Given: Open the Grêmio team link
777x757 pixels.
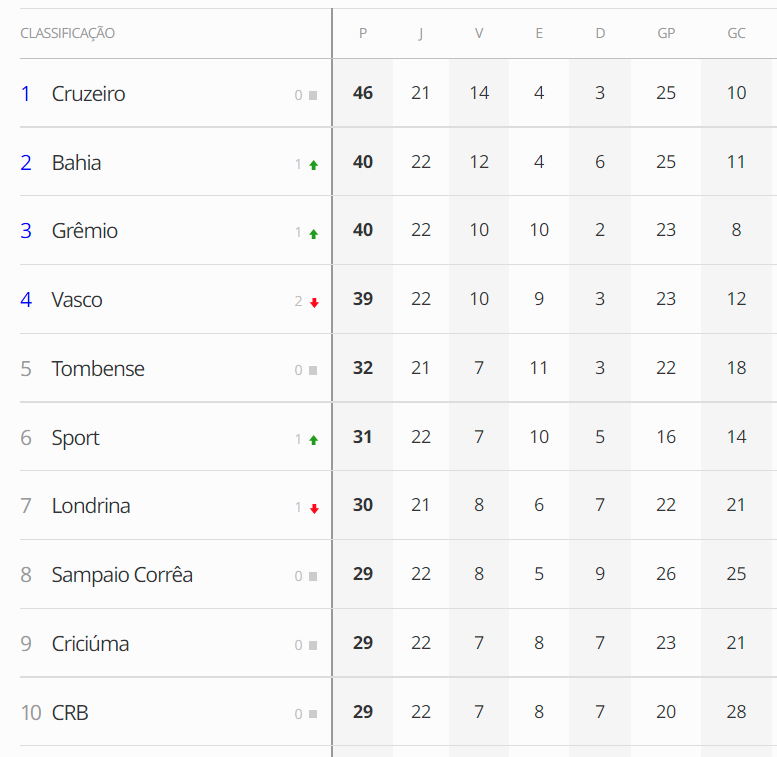Looking at the screenshot, I should (84, 231).
